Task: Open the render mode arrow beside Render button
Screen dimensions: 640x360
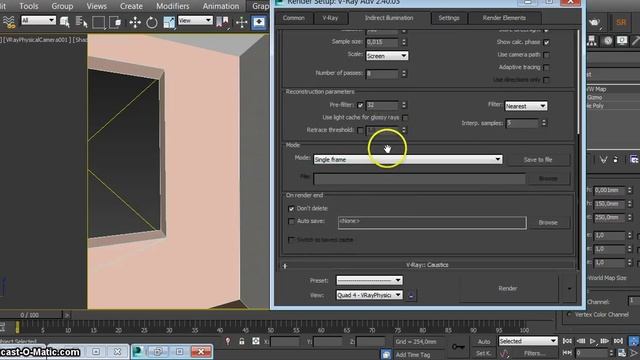Action: tap(569, 289)
